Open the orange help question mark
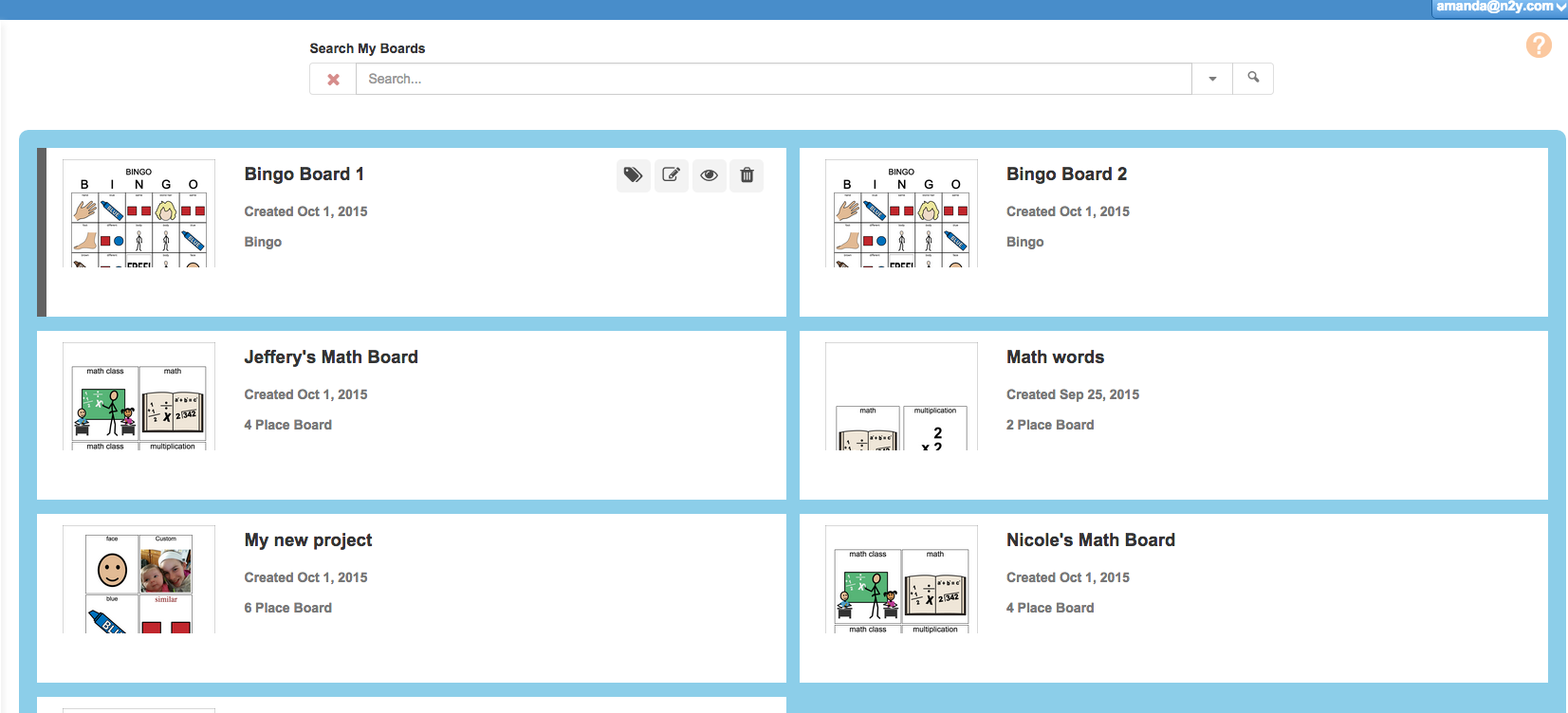Image resolution: width=1568 pixels, height=713 pixels. click(1539, 45)
